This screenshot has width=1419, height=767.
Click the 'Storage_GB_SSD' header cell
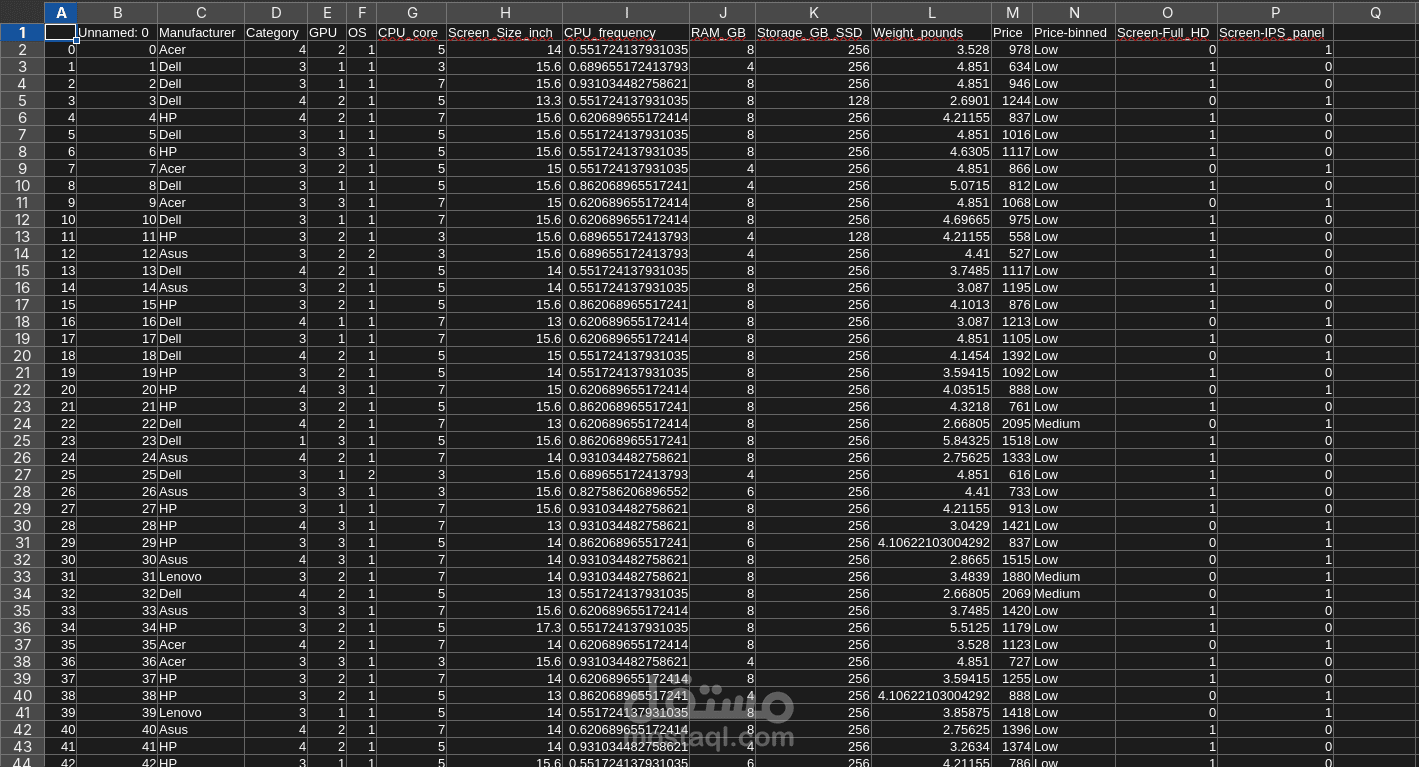point(813,32)
